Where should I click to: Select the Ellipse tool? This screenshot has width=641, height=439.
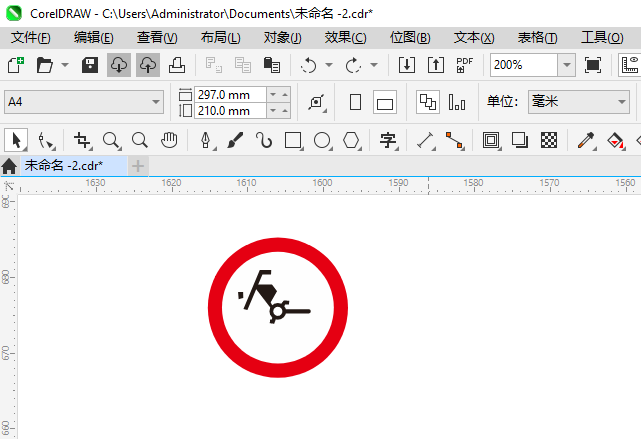pos(322,141)
